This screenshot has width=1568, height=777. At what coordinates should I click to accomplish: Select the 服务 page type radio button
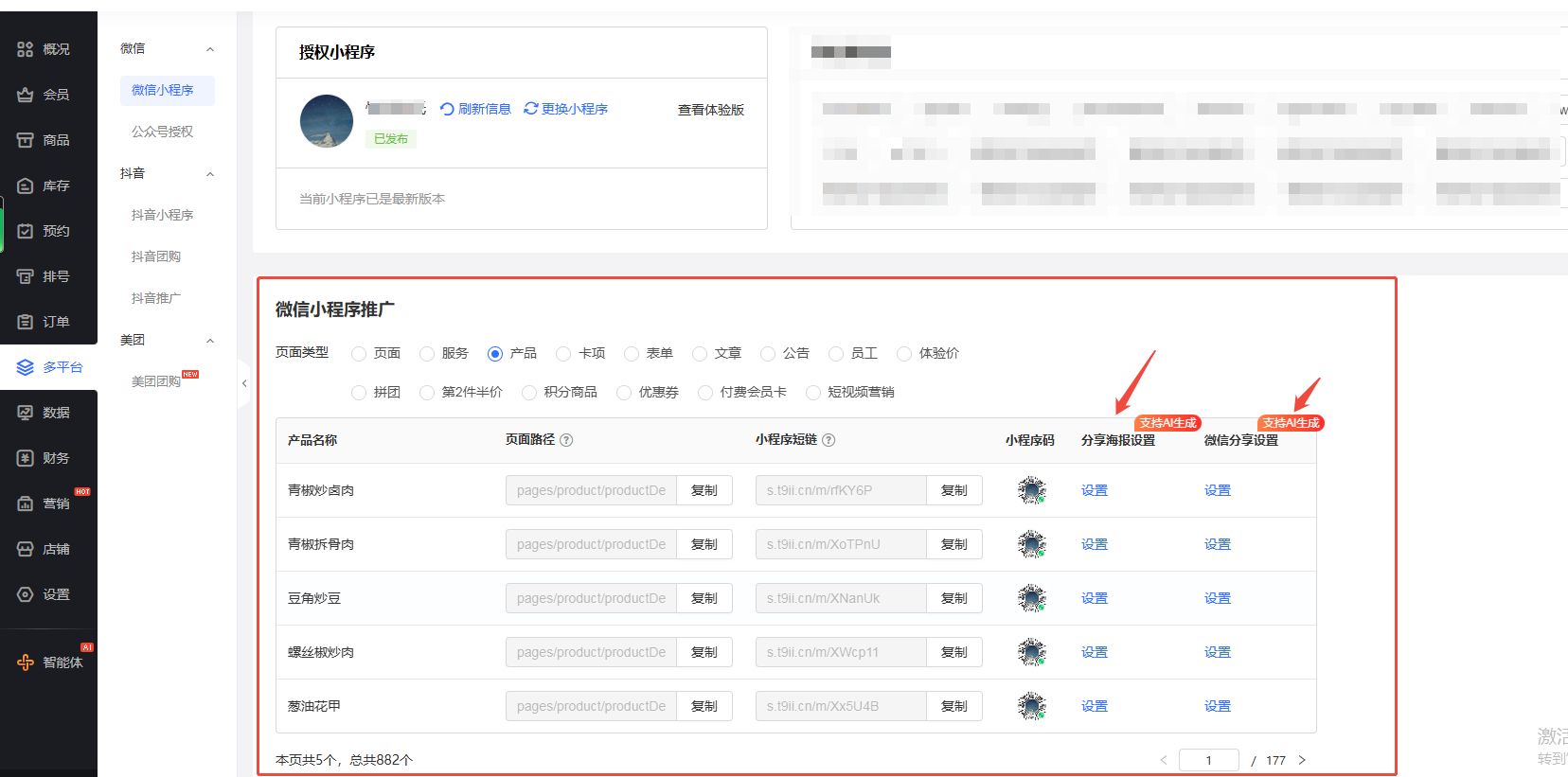click(427, 354)
